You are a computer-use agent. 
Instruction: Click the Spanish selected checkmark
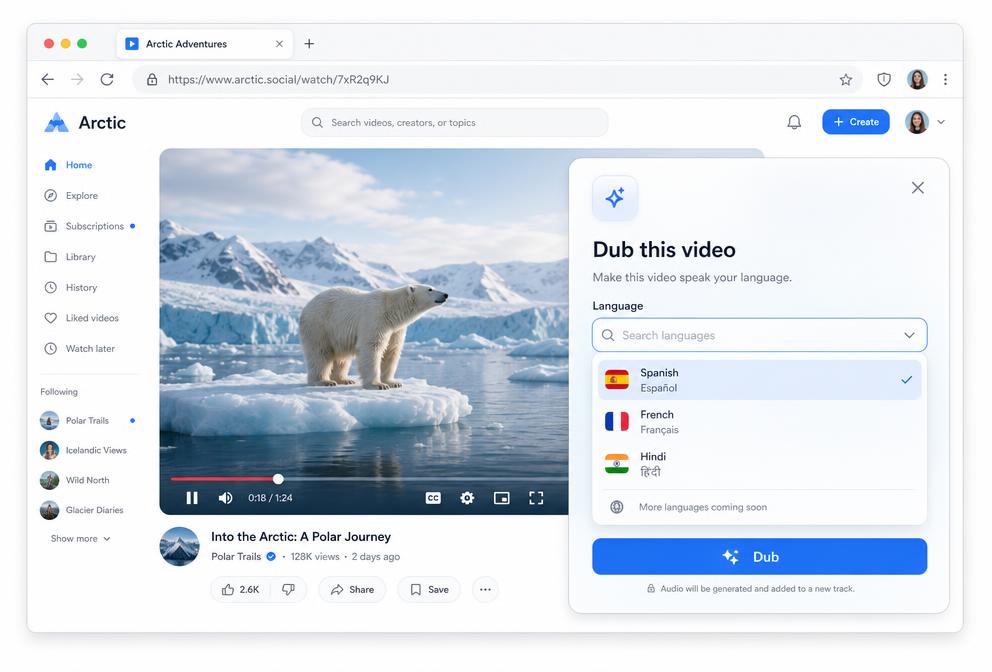coord(907,380)
